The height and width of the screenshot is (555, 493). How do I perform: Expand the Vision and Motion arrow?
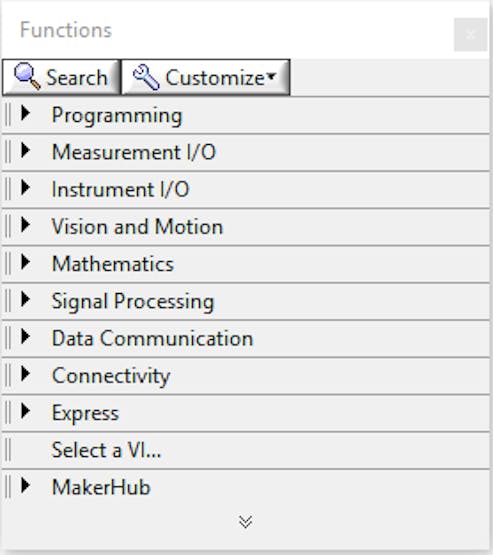click(25, 225)
